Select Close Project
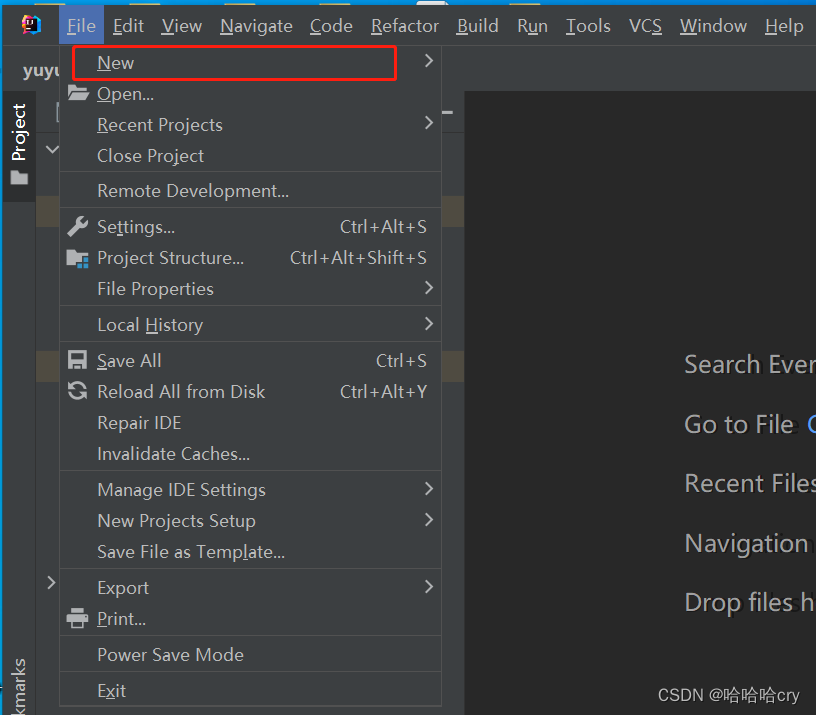The image size is (816, 715). click(x=250, y=156)
